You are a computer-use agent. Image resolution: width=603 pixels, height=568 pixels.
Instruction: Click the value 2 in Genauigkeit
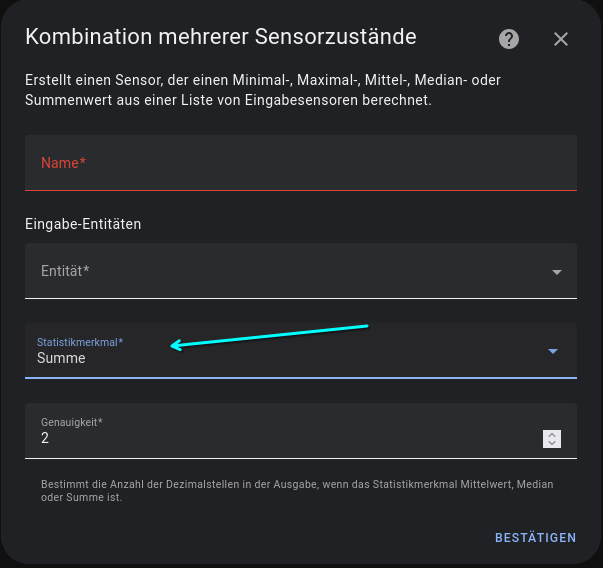(x=45, y=439)
